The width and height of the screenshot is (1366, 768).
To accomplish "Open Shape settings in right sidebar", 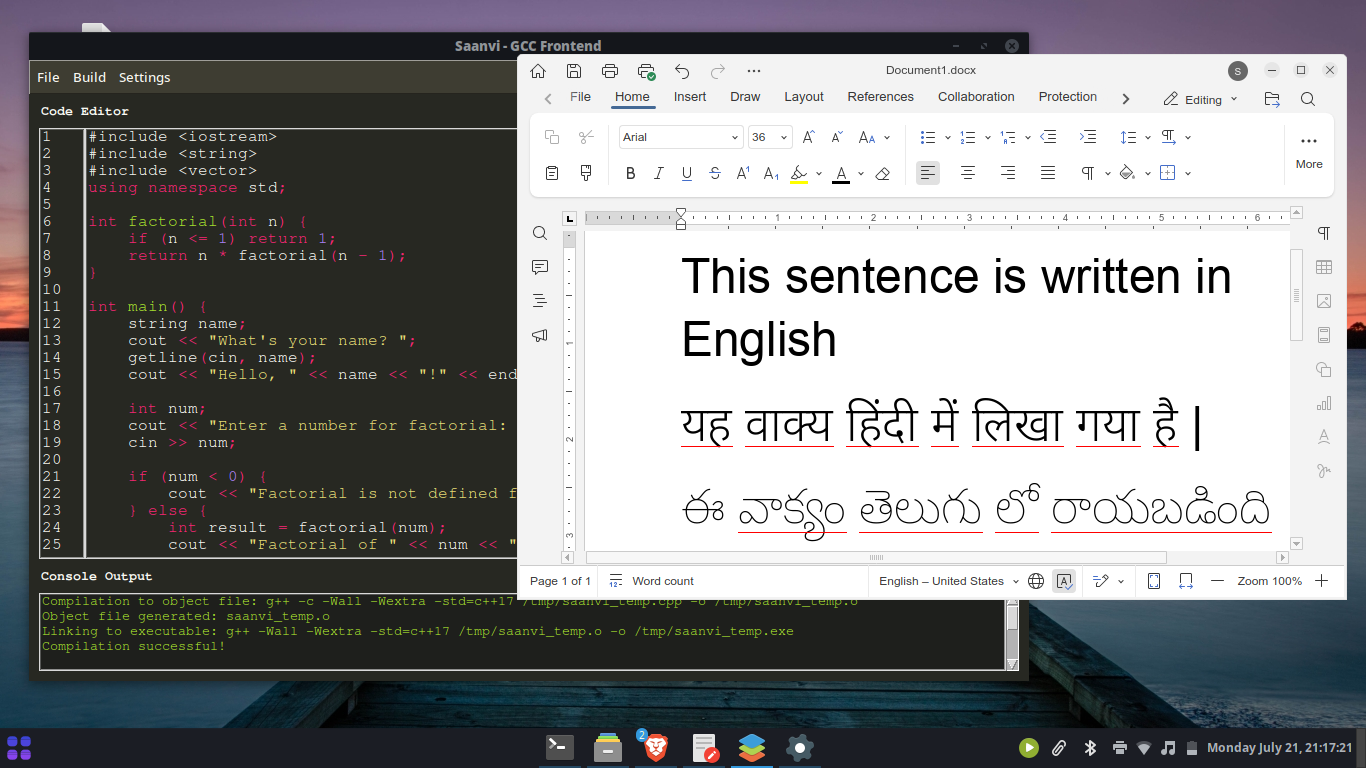I will 1324,369.
